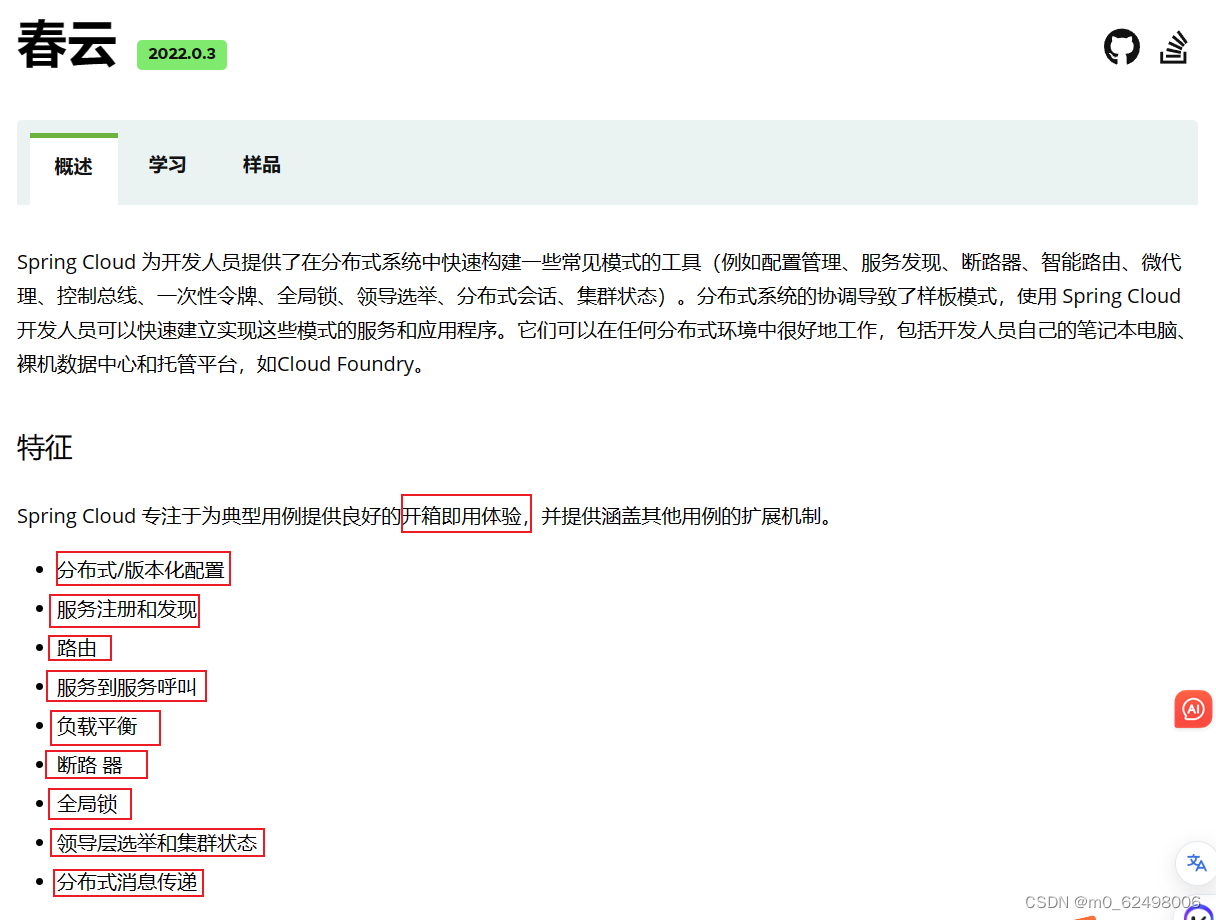Click the 春云 page title
Viewport: 1216px width, 920px height.
[67, 46]
